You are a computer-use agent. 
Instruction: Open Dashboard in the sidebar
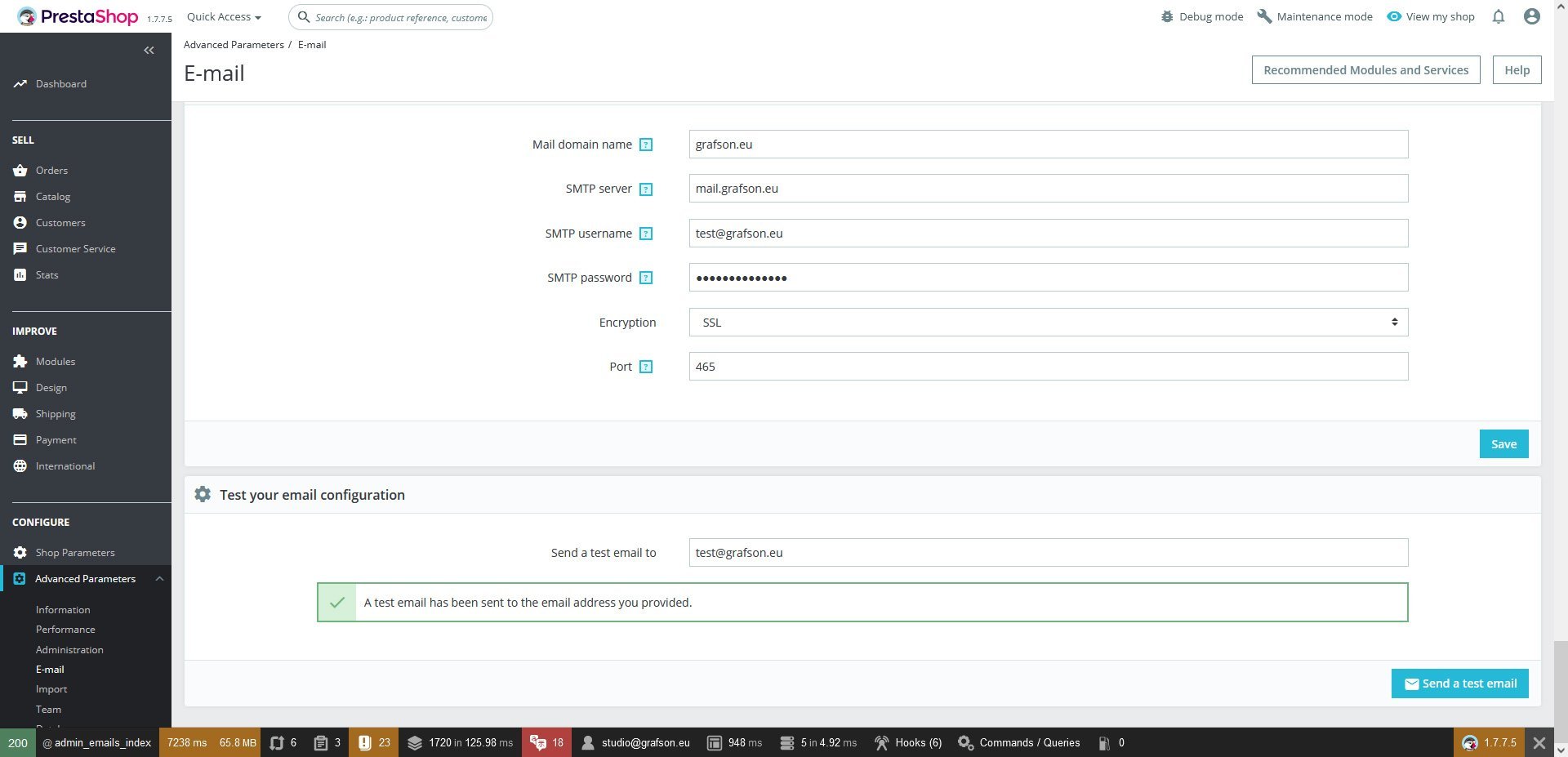pyautogui.click(x=60, y=84)
